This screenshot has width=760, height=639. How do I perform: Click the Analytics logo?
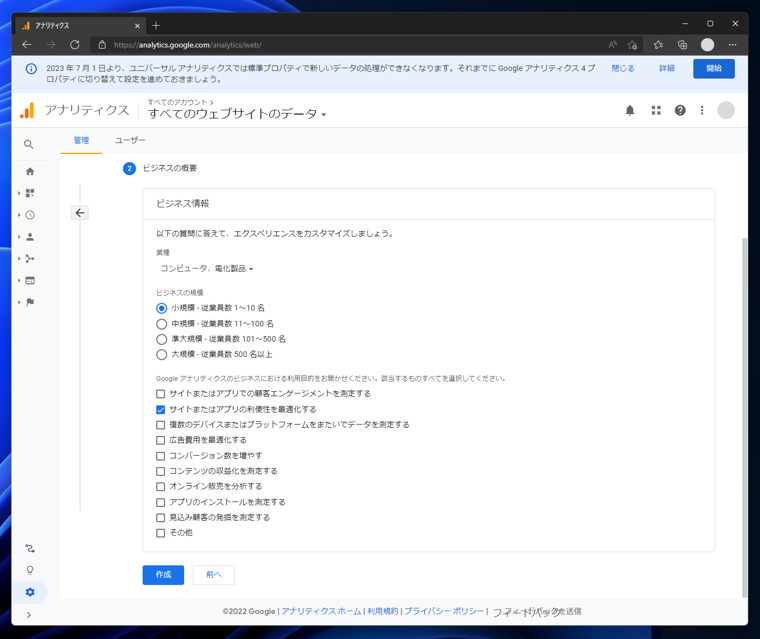[x=27, y=111]
